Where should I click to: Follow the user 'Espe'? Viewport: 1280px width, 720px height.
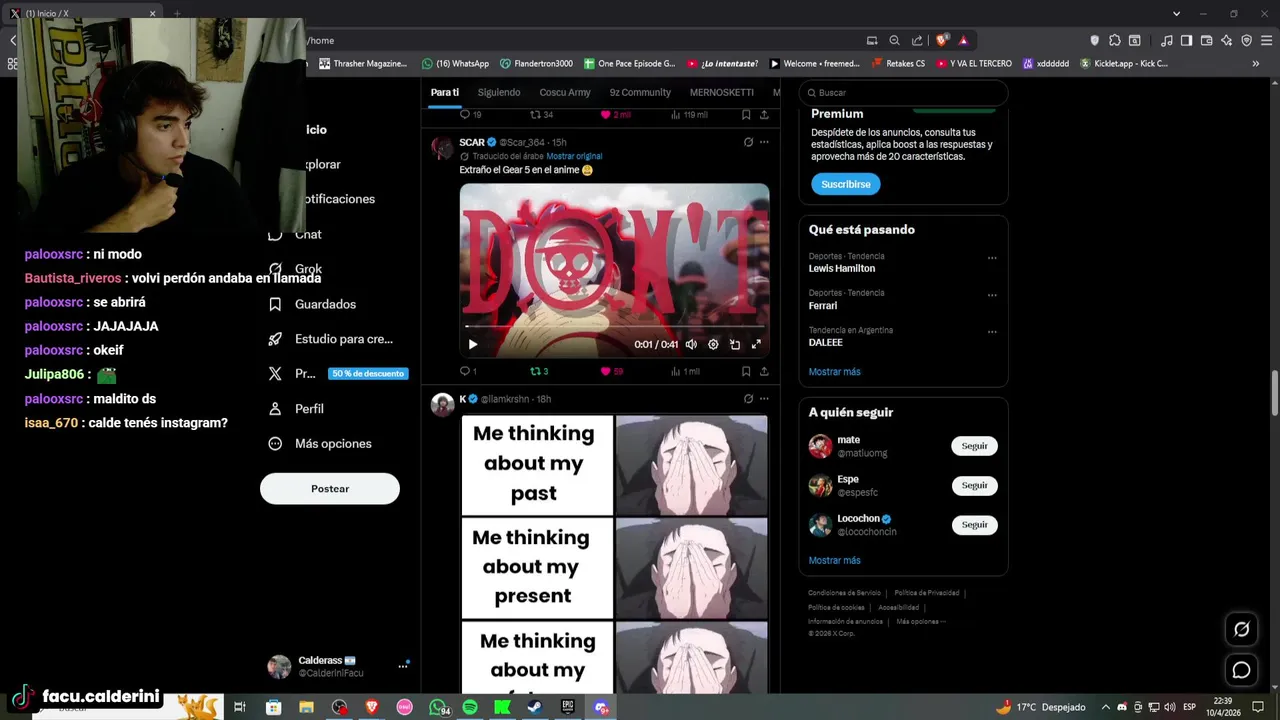(974, 485)
